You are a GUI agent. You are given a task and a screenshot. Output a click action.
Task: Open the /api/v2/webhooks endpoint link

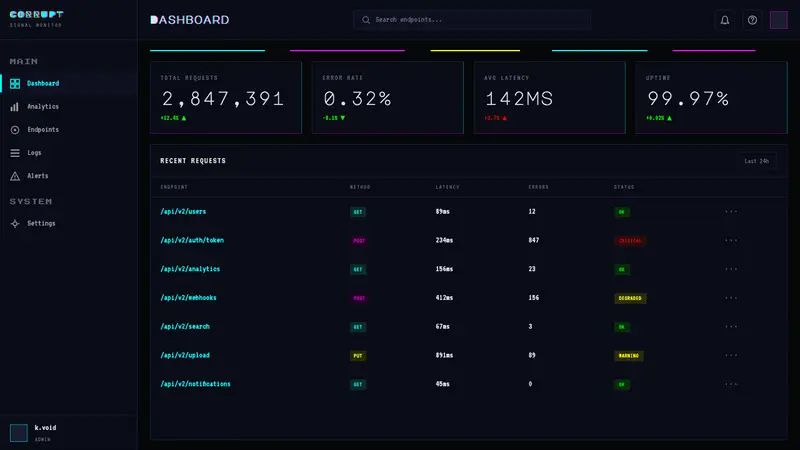pos(188,298)
